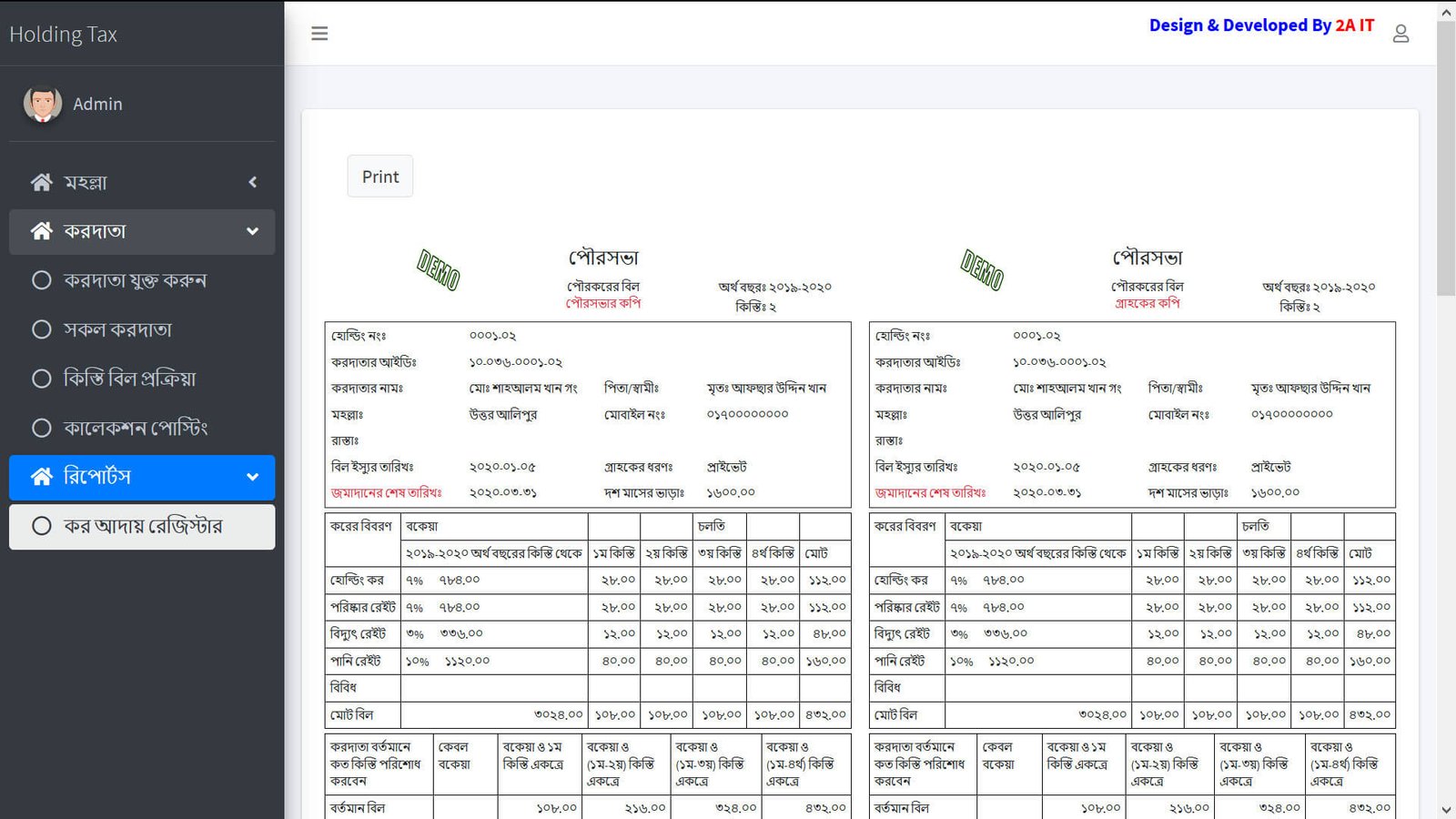Collapse the রিপোর্টস menu chevron
1456x819 pixels.
point(253,477)
